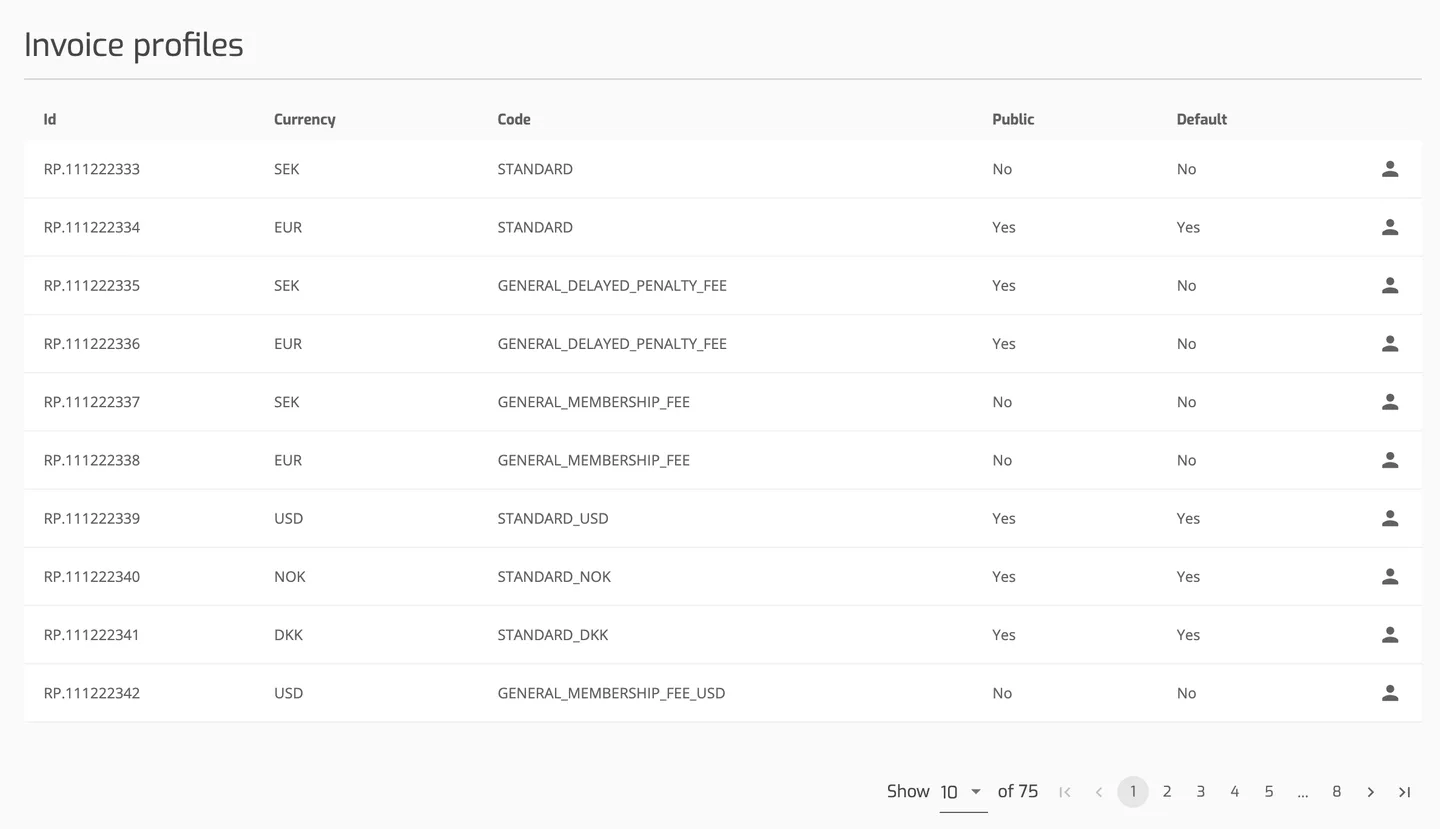
Task: Click the 'of 75' total count text
Action: [x=1018, y=791]
